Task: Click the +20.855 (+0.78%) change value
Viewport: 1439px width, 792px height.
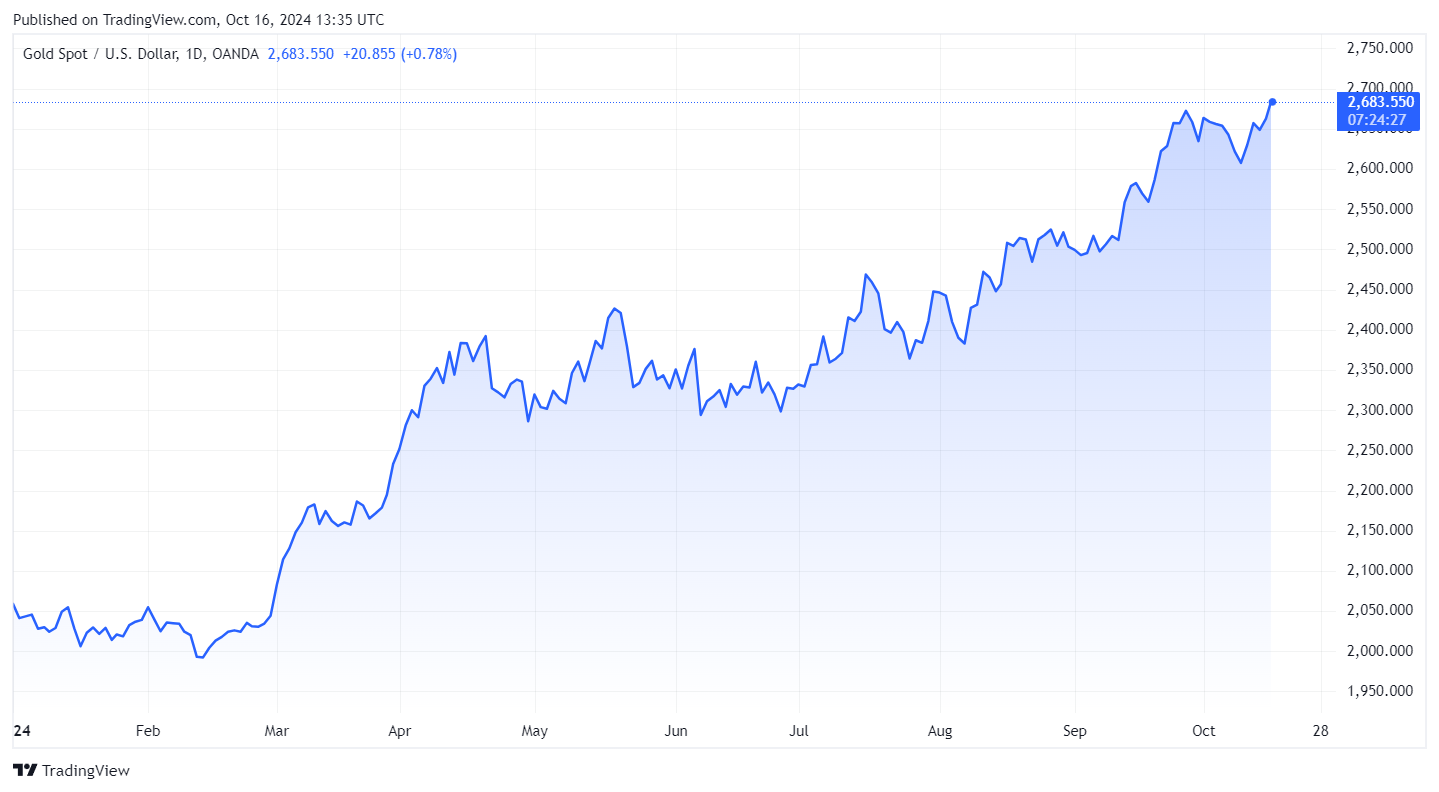Action: click(400, 54)
